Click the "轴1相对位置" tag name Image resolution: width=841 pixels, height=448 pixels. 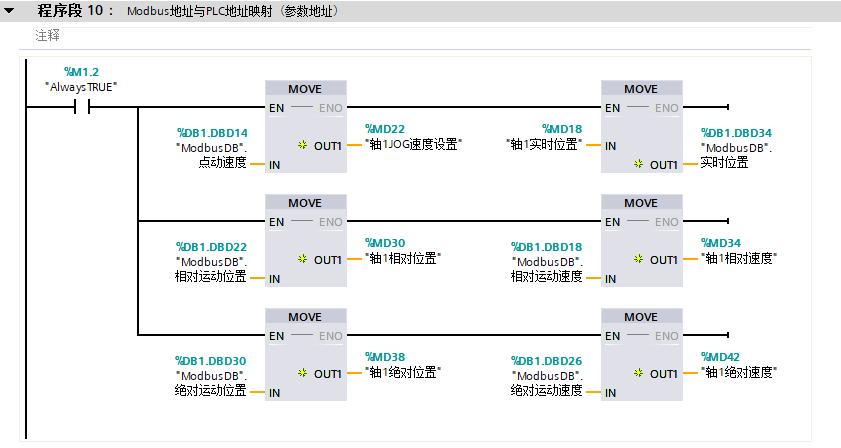point(403,258)
